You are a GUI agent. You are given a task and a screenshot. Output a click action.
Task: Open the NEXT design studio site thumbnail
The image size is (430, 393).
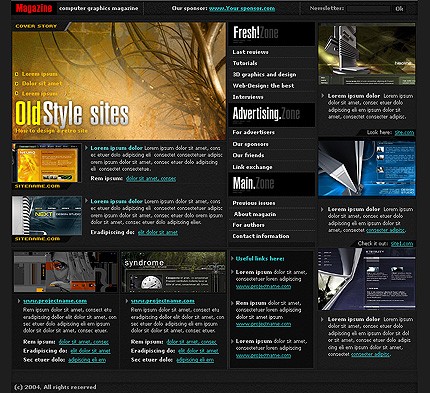click(x=47, y=216)
